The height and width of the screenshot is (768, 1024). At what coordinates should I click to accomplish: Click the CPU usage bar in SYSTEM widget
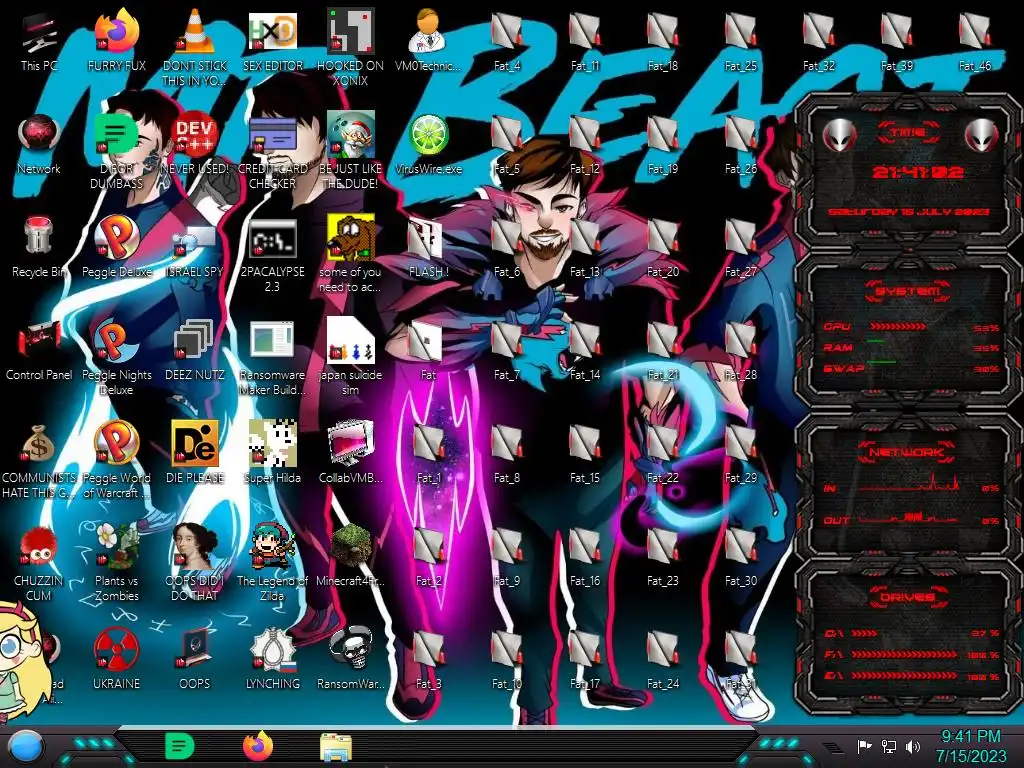897,327
